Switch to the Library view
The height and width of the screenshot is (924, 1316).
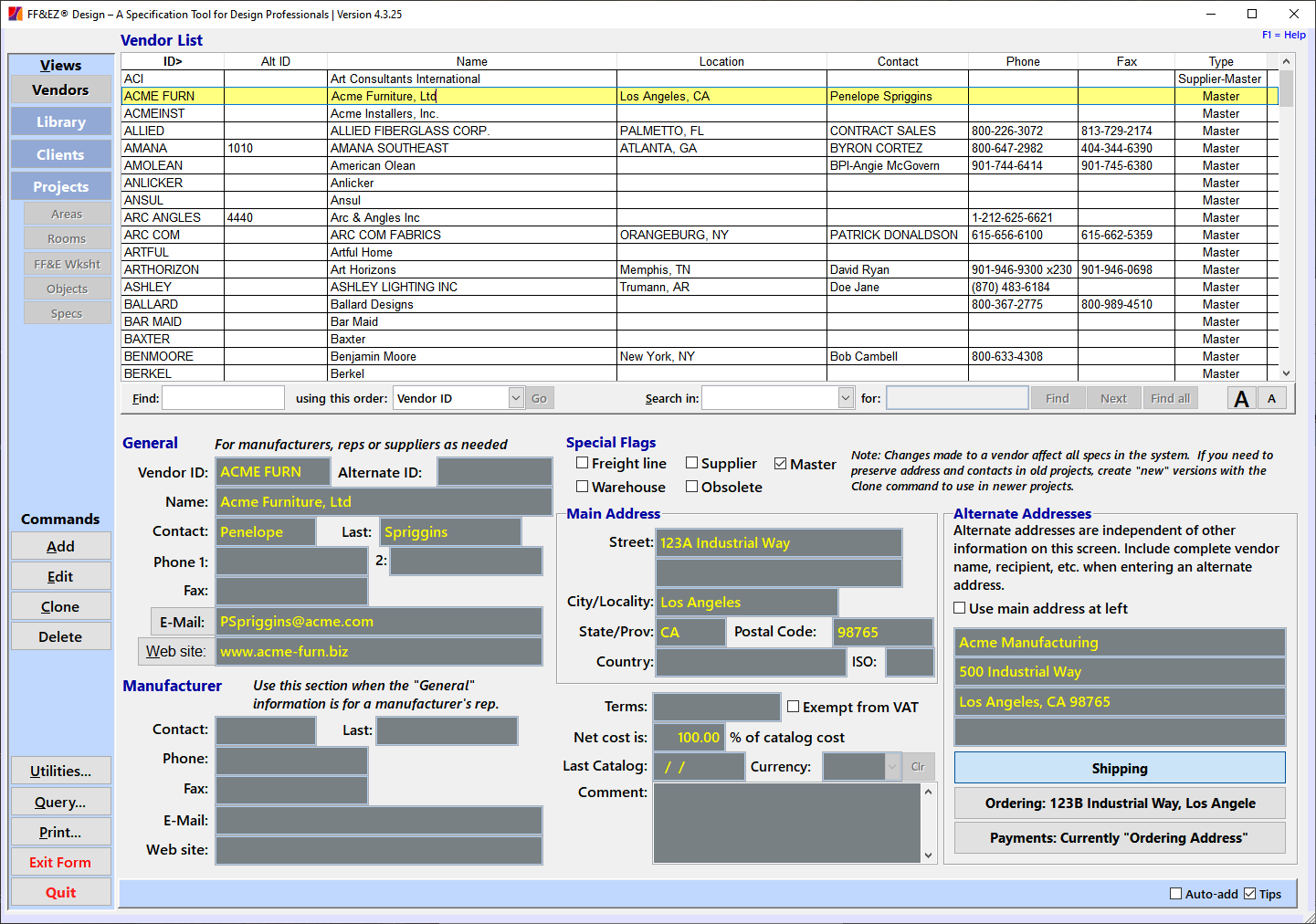tap(60, 121)
